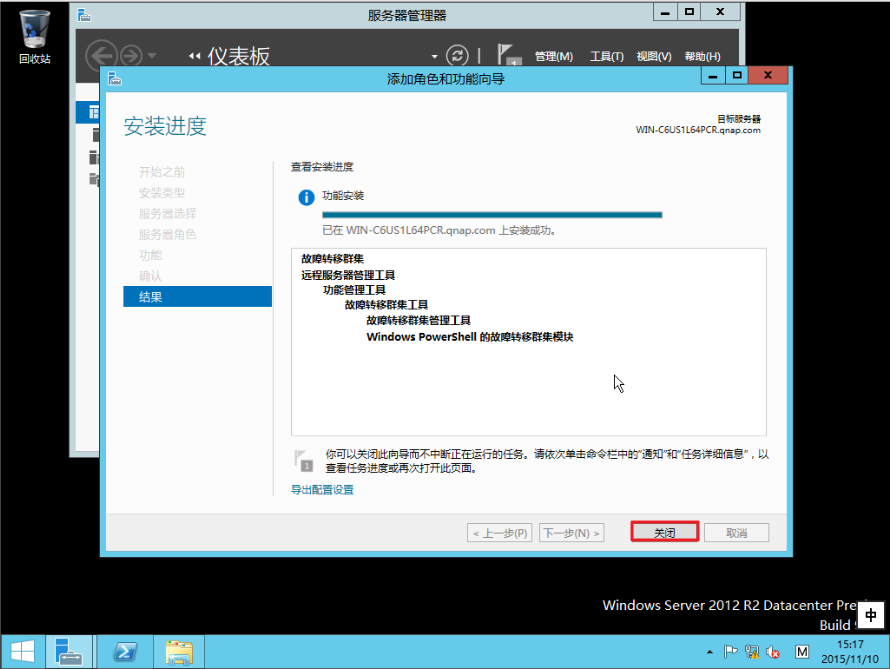This screenshot has height=669, width=890.
Task: Click the refresh icon in Server Manager
Action: click(x=457, y=56)
